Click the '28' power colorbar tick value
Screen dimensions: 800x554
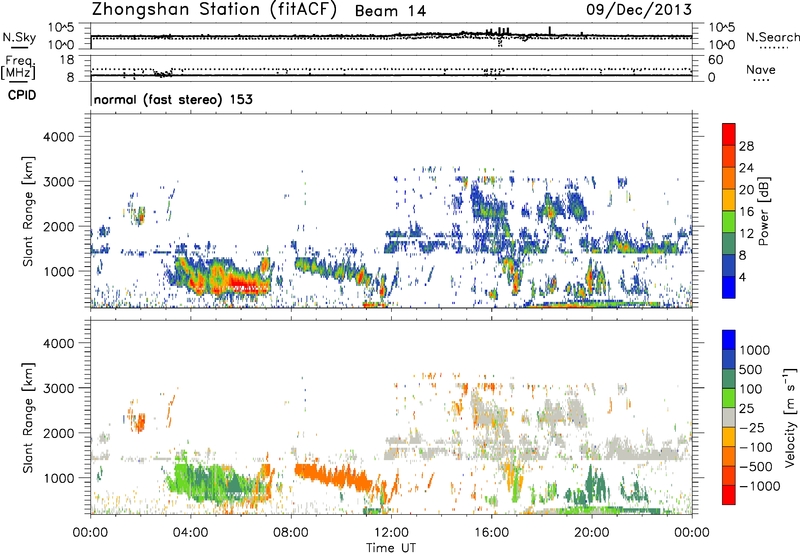(x=746, y=146)
